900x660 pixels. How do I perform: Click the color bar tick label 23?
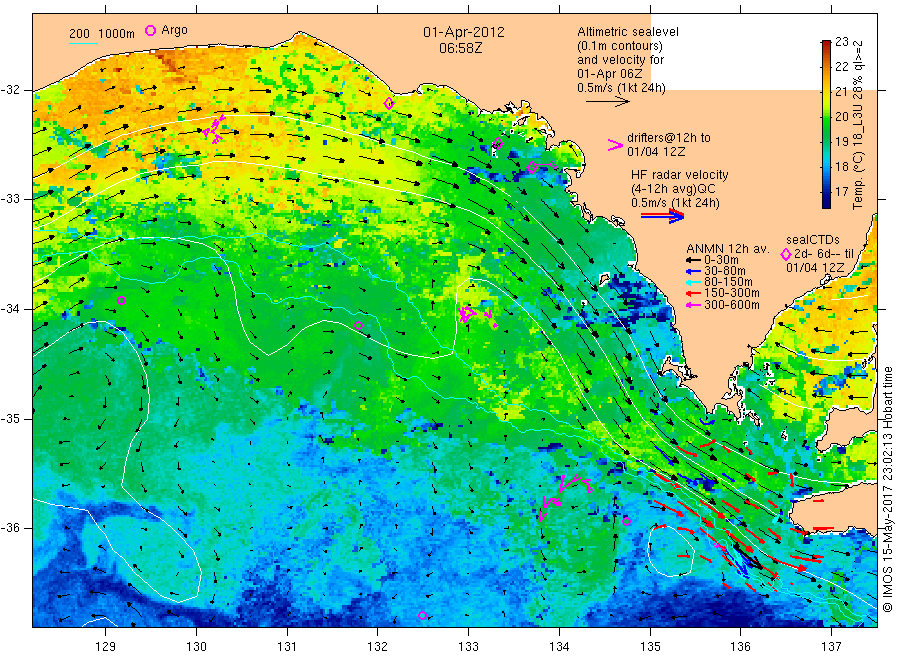(x=841, y=41)
